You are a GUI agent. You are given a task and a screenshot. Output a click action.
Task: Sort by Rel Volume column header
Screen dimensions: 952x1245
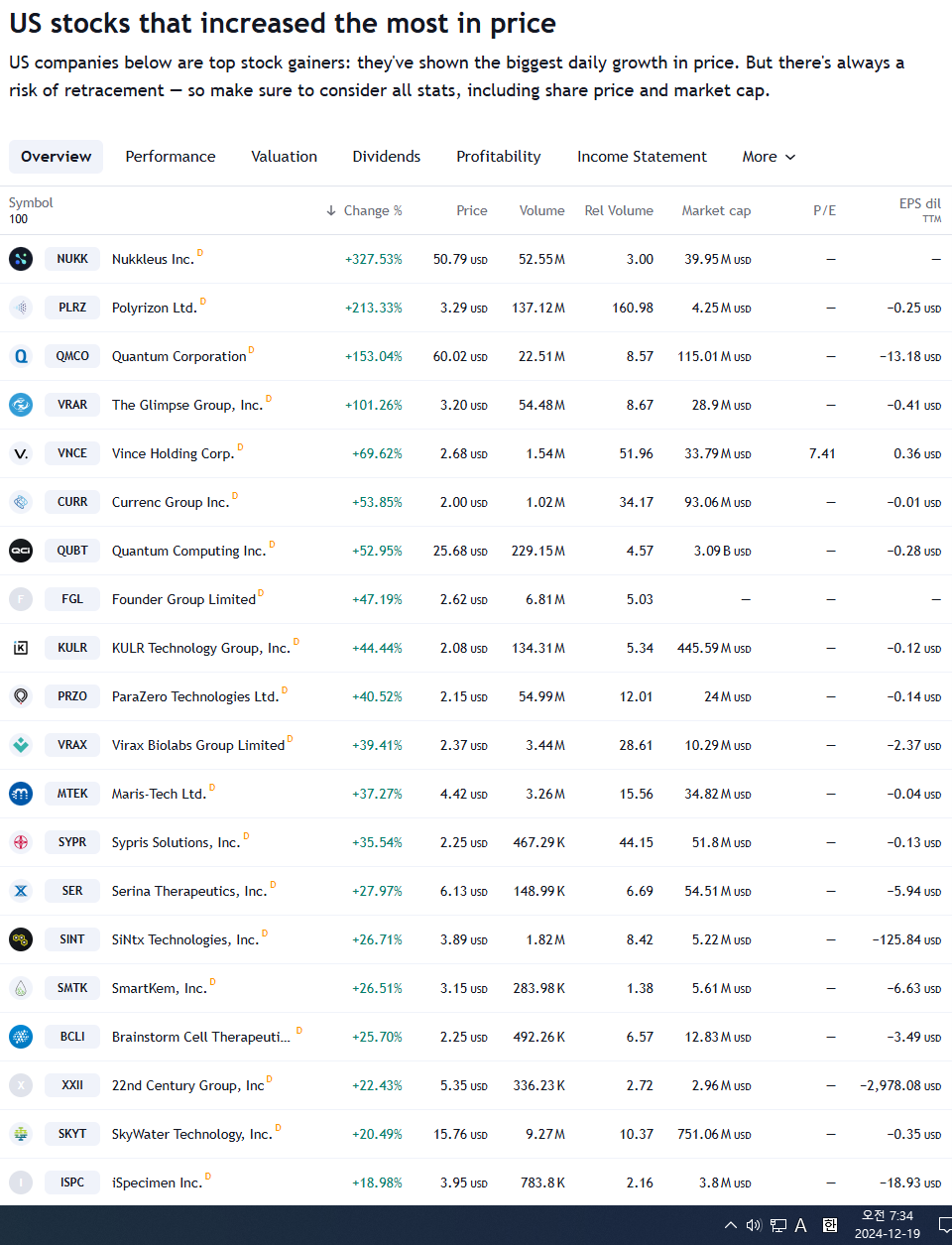[x=619, y=210]
